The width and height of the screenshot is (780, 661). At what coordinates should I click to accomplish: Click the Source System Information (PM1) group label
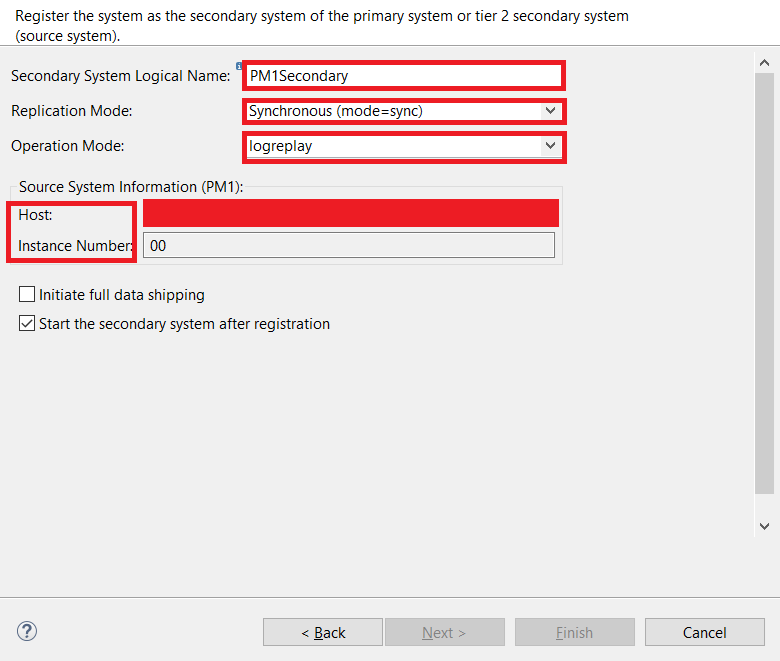click(x=131, y=187)
